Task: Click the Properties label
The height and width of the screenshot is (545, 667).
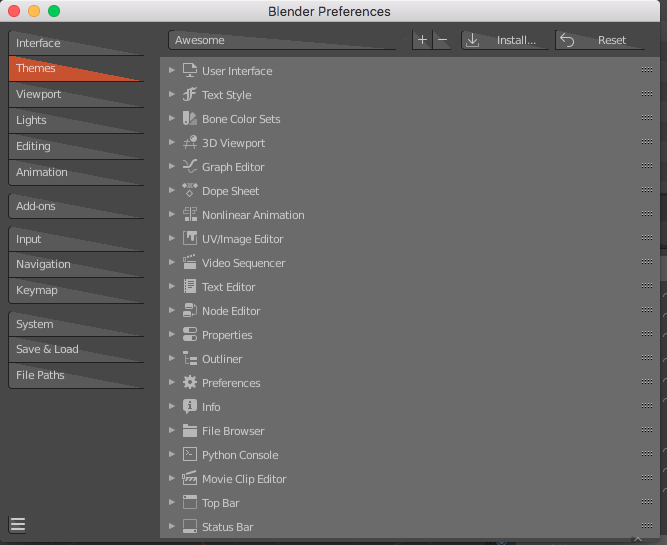Action: click(x=227, y=335)
